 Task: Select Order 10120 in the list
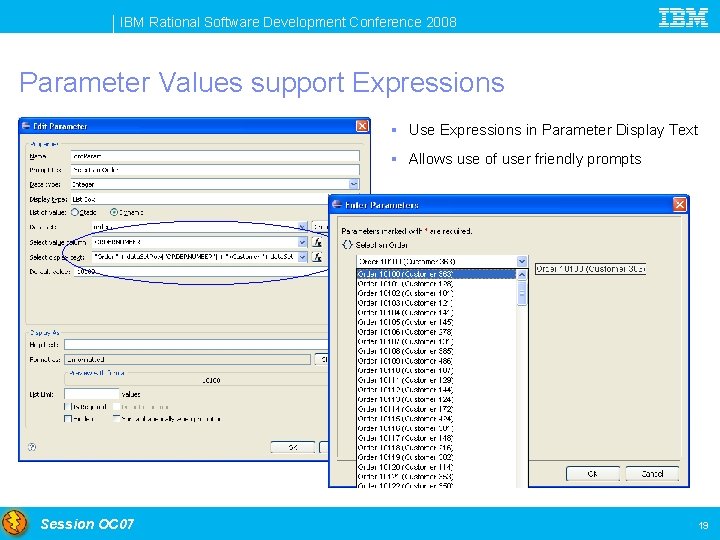click(436, 467)
